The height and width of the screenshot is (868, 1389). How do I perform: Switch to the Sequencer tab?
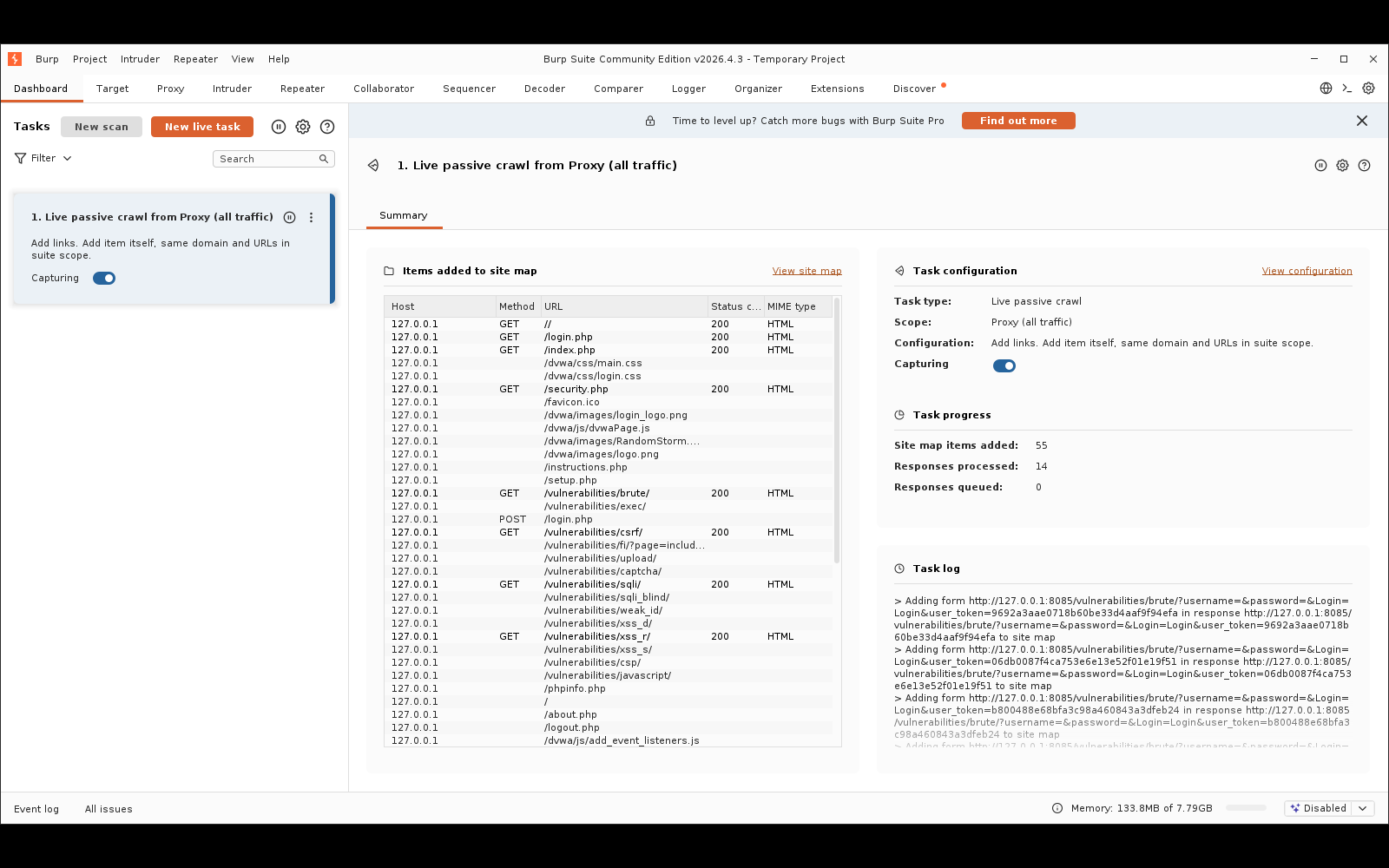[x=469, y=89]
